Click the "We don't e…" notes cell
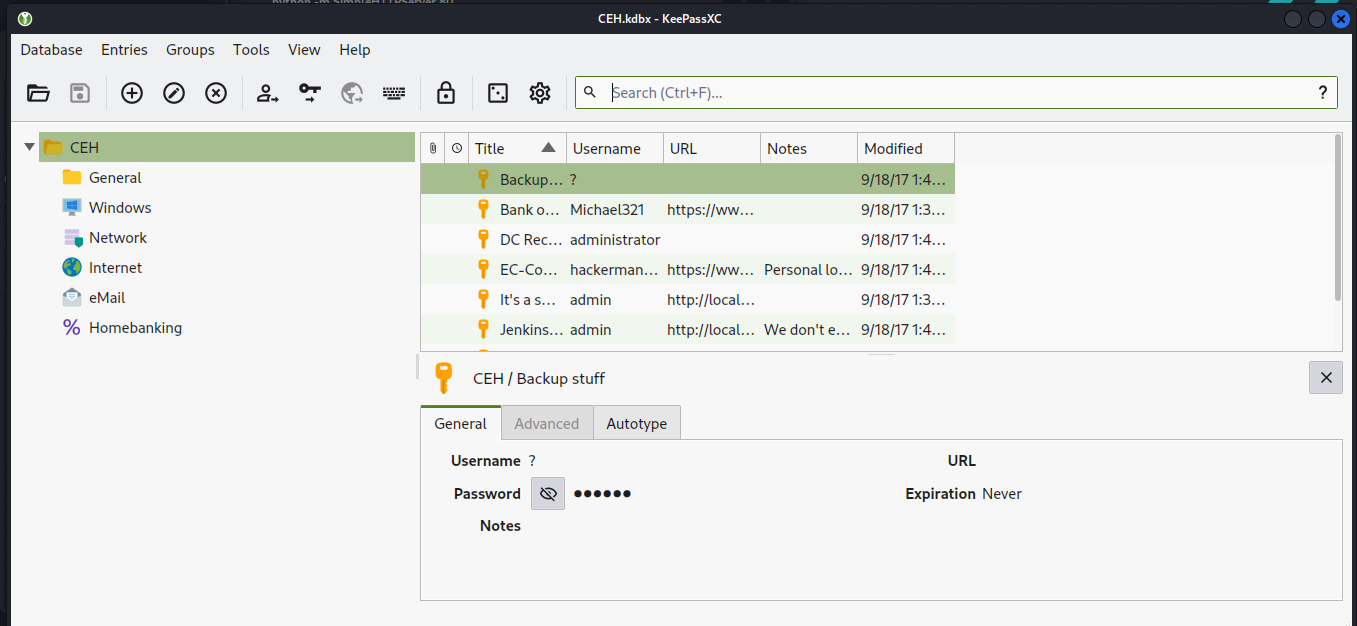This screenshot has width=1357, height=626. pyautogui.click(x=808, y=329)
